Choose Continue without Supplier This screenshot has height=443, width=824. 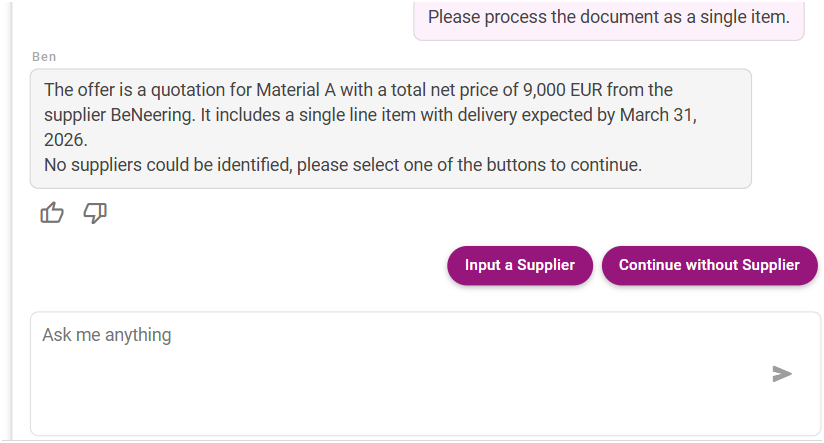click(709, 265)
